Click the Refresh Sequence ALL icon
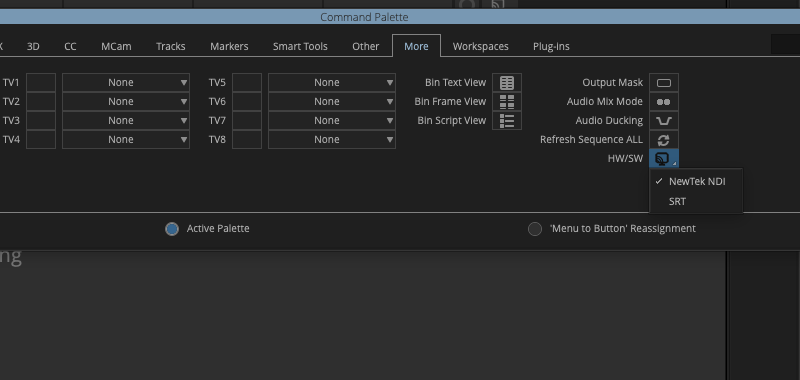Viewport: 800px width, 380px height. (664, 139)
